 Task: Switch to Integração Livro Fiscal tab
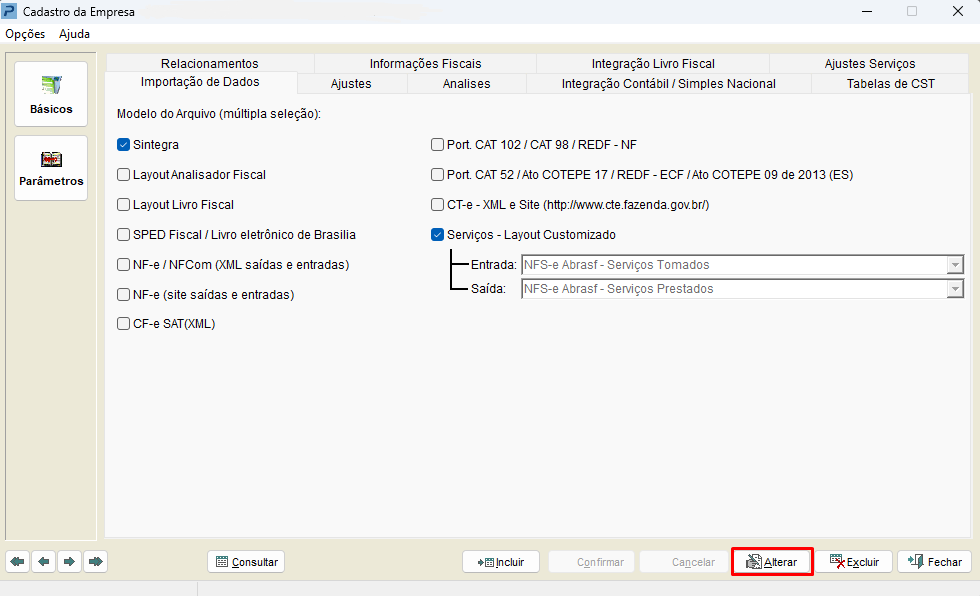[653, 64]
